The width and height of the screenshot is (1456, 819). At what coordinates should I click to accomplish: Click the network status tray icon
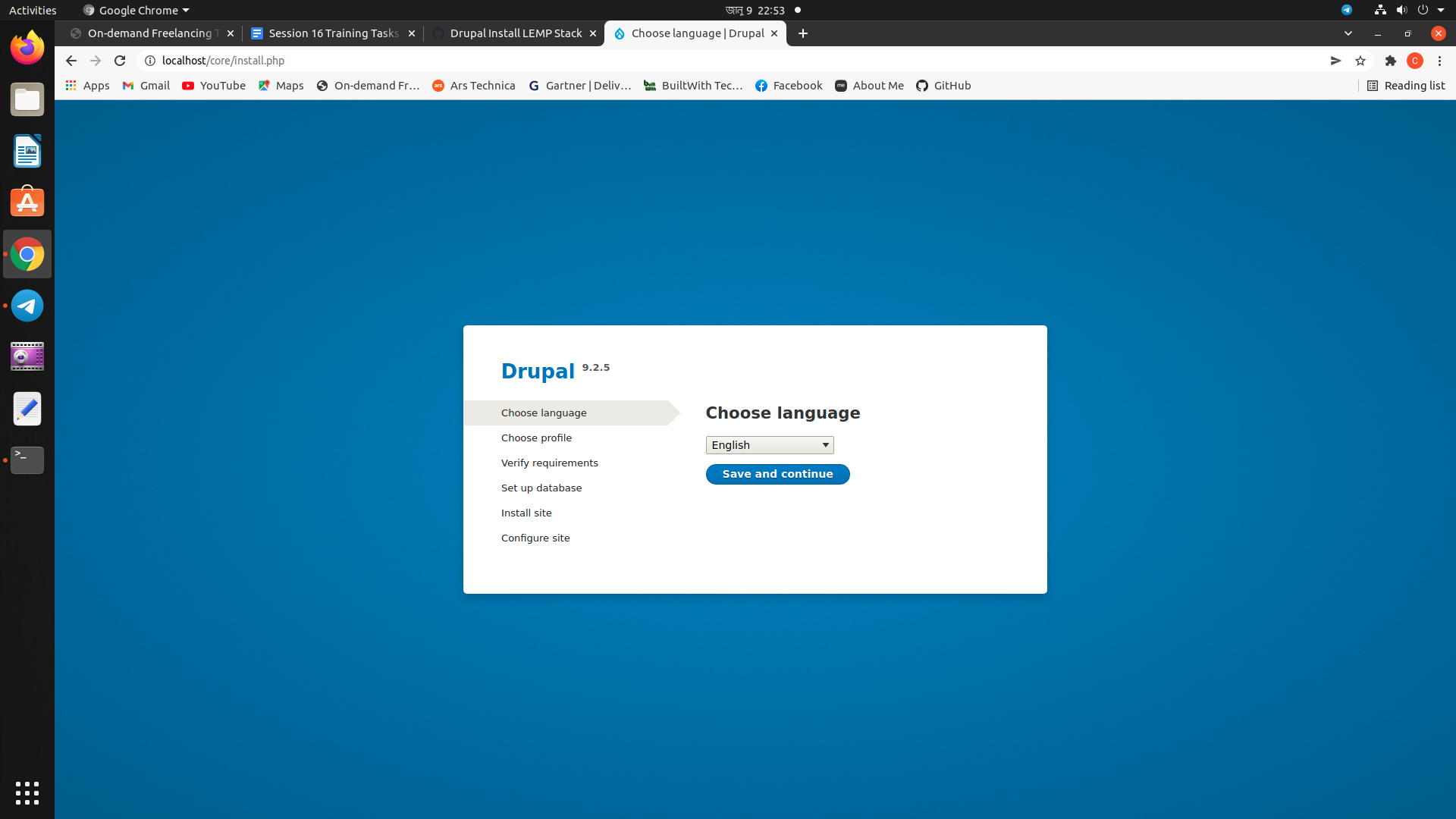pyautogui.click(x=1380, y=10)
